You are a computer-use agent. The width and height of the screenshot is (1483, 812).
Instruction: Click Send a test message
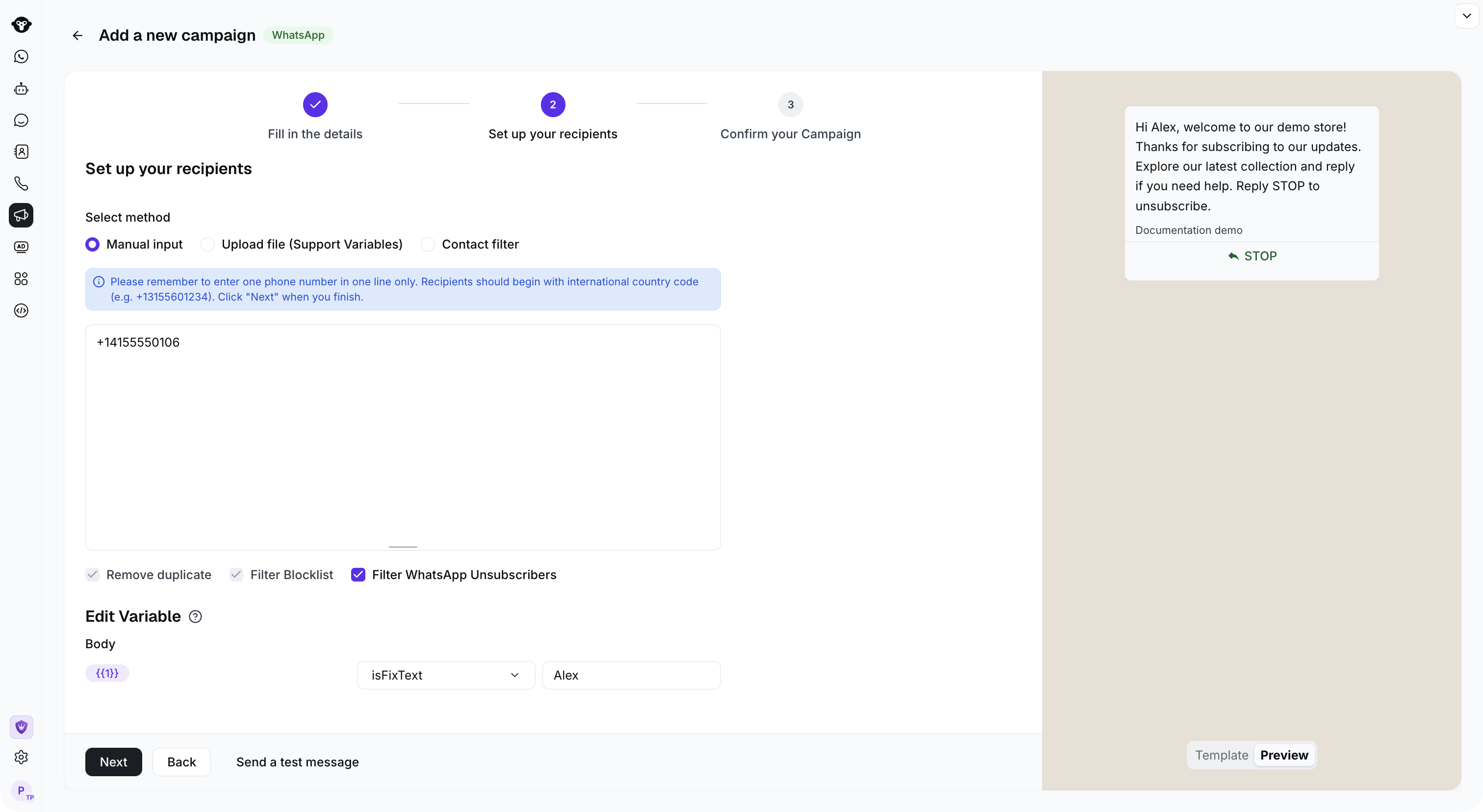[298, 762]
